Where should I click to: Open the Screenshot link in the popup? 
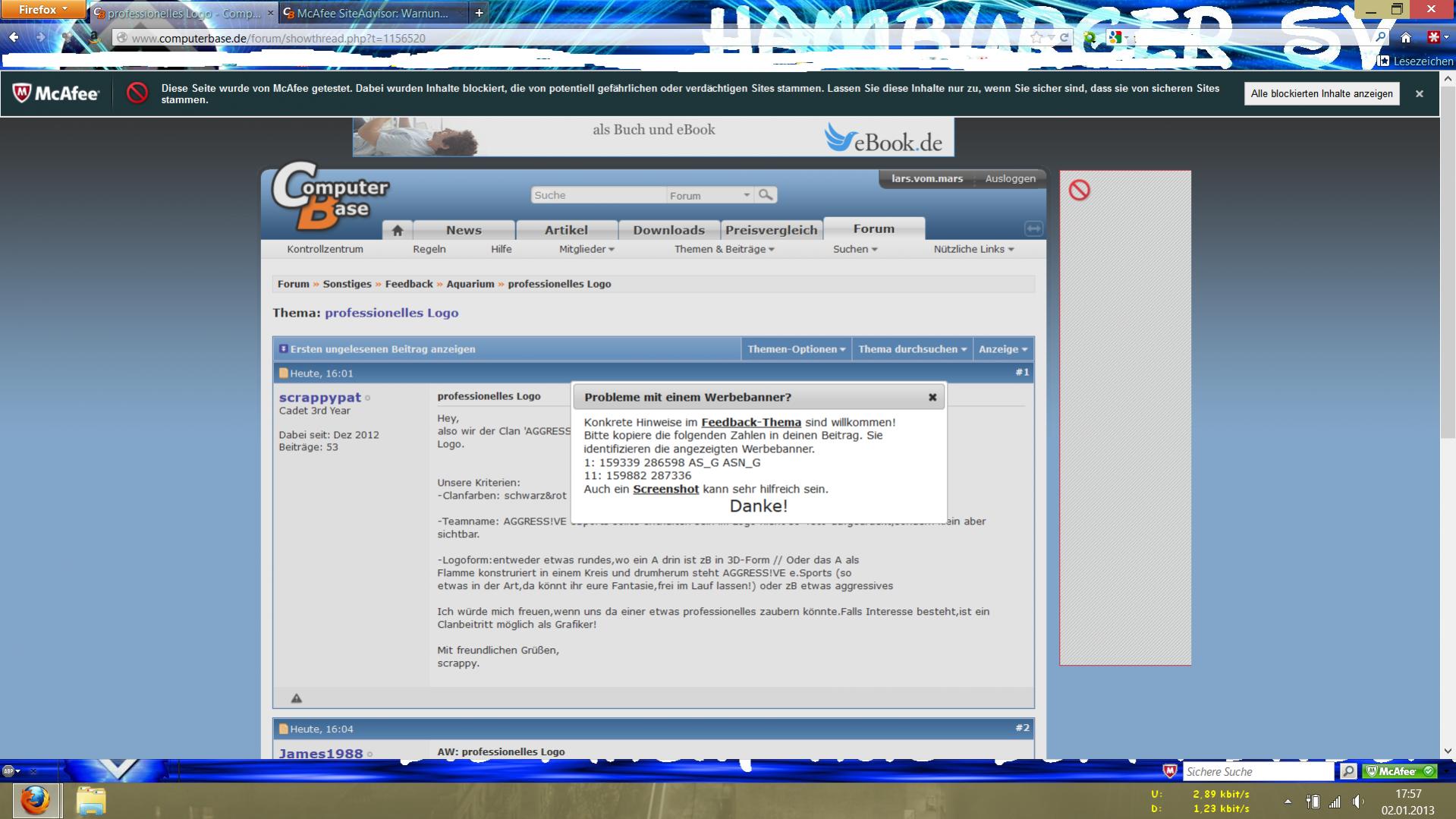tap(665, 489)
